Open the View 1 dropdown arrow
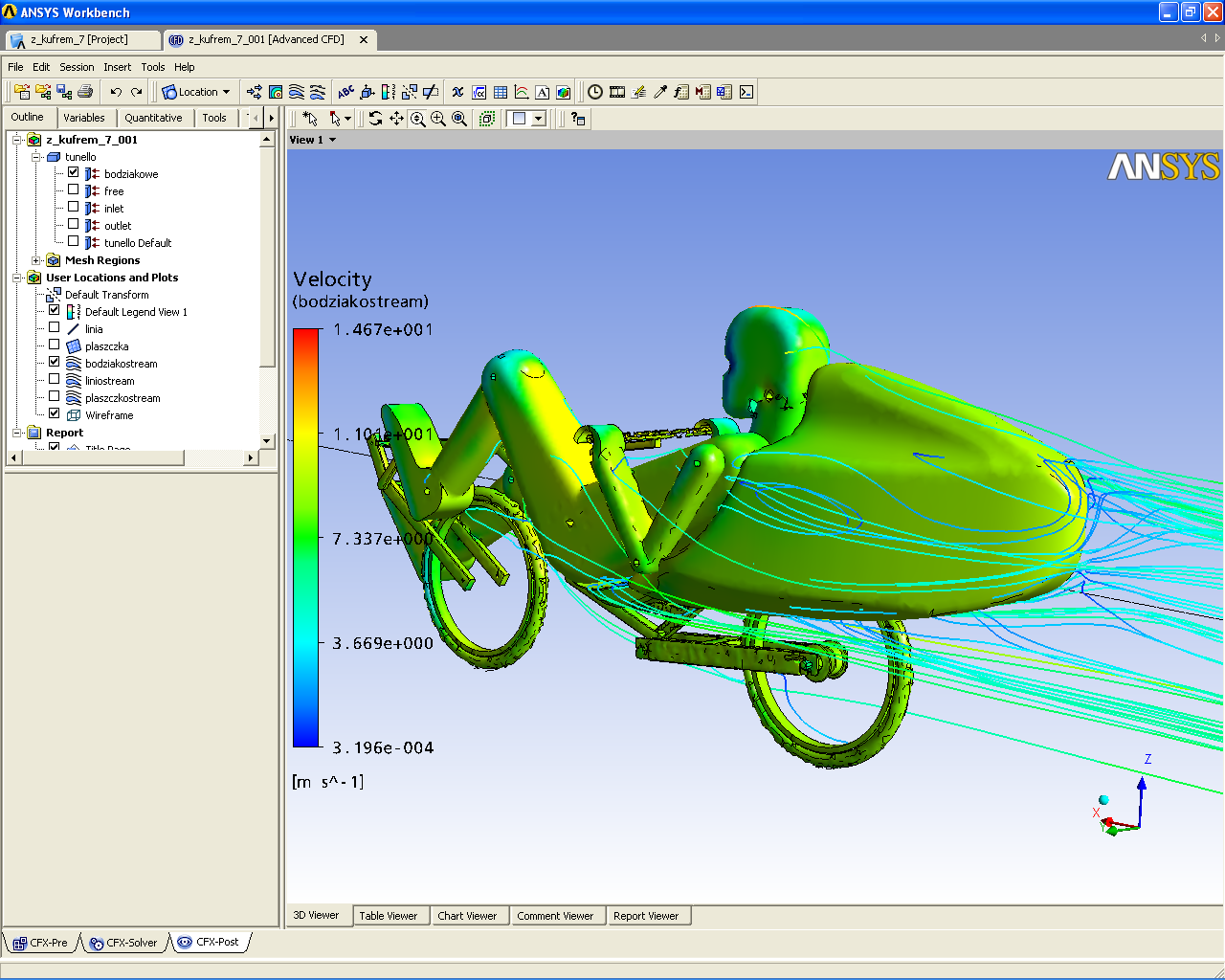Screen dimensions: 1225x980 [x=332, y=140]
